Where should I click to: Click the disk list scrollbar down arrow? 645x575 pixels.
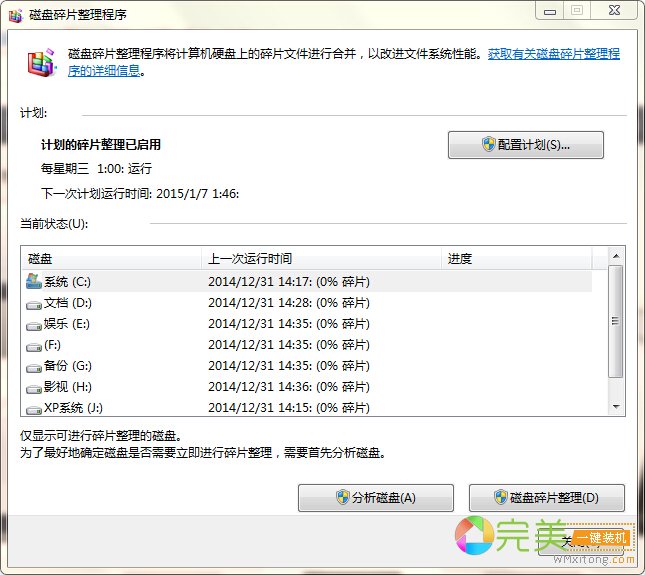point(616,407)
